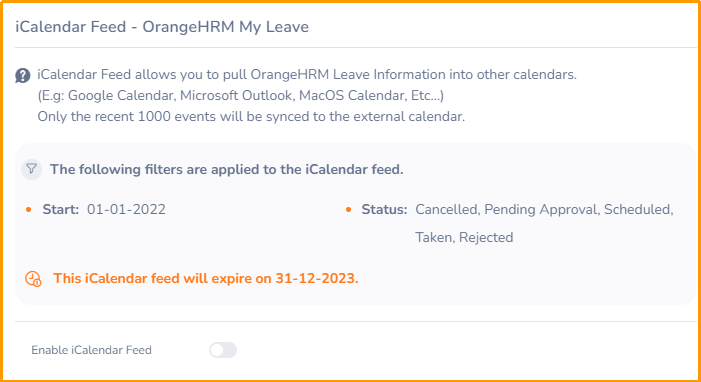701x382 pixels.
Task: Click the 'Taken, Rejected' status text
Action: [x=464, y=237]
